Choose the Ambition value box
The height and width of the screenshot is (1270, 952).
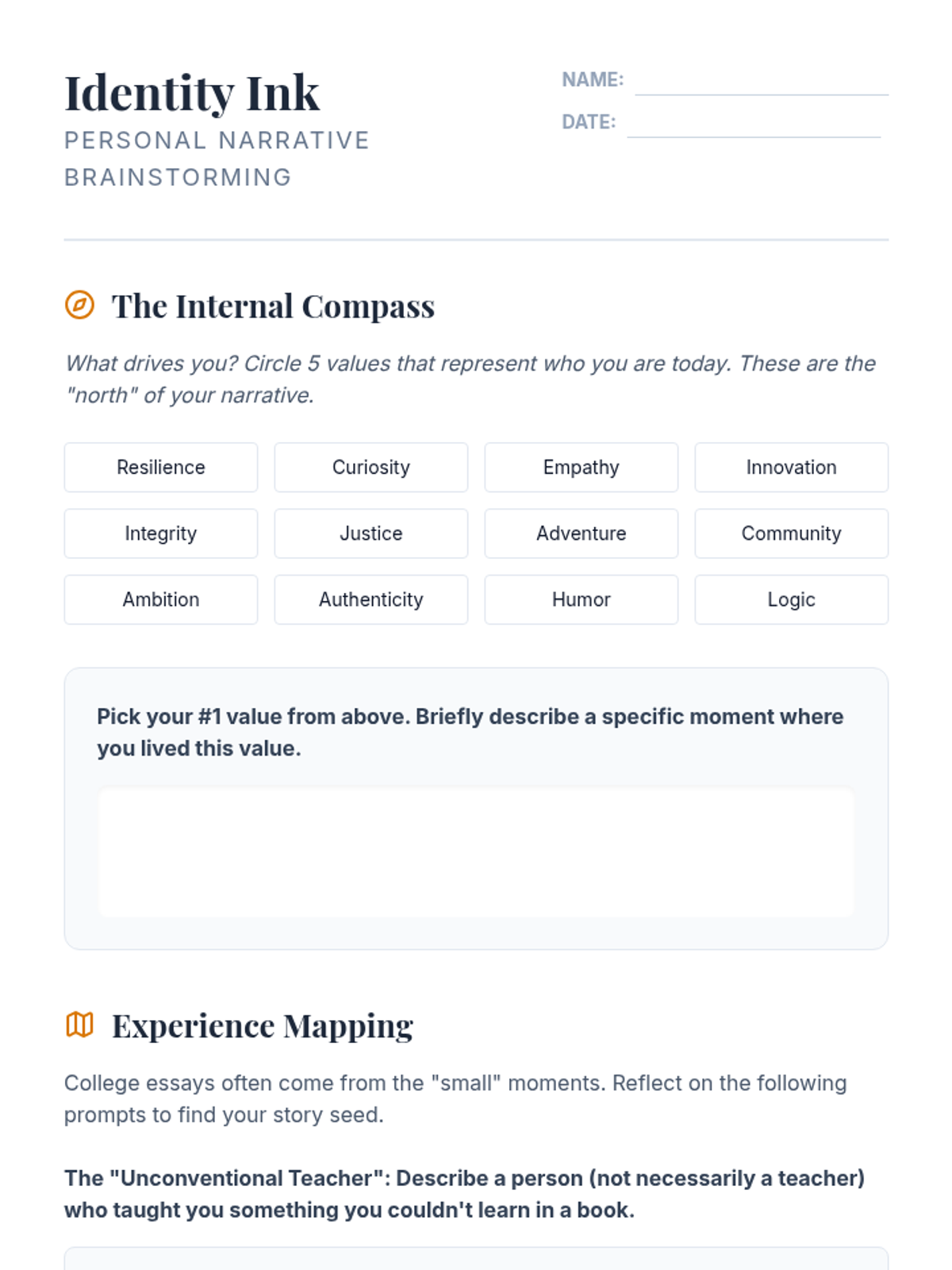(x=161, y=599)
